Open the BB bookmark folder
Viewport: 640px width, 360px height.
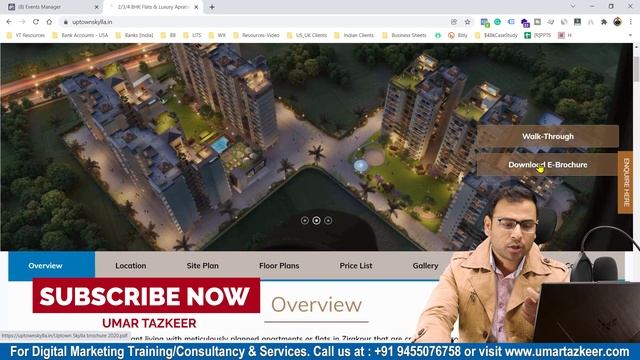(168, 36)
